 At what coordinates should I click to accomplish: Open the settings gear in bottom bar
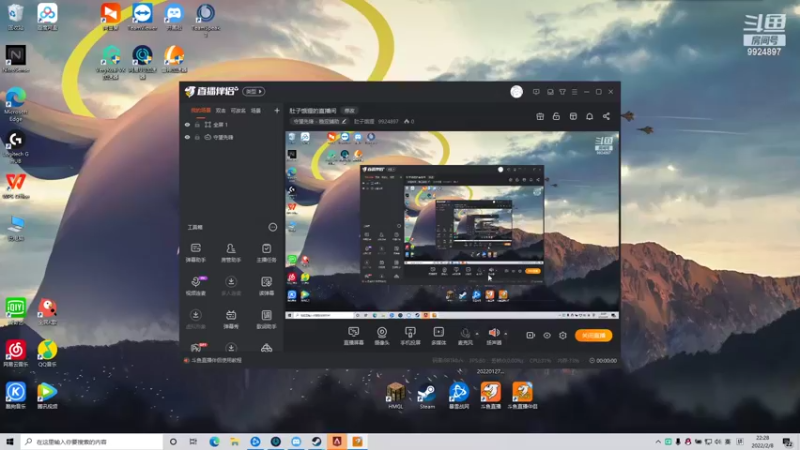tap(563, 335)
